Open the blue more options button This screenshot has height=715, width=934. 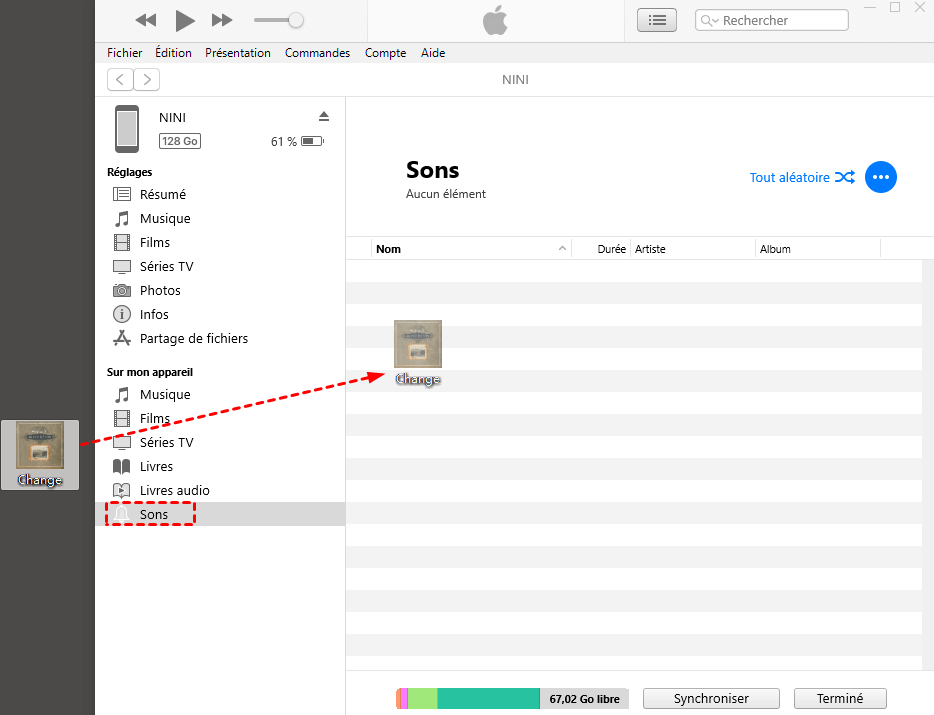click(x=880, y=177)
